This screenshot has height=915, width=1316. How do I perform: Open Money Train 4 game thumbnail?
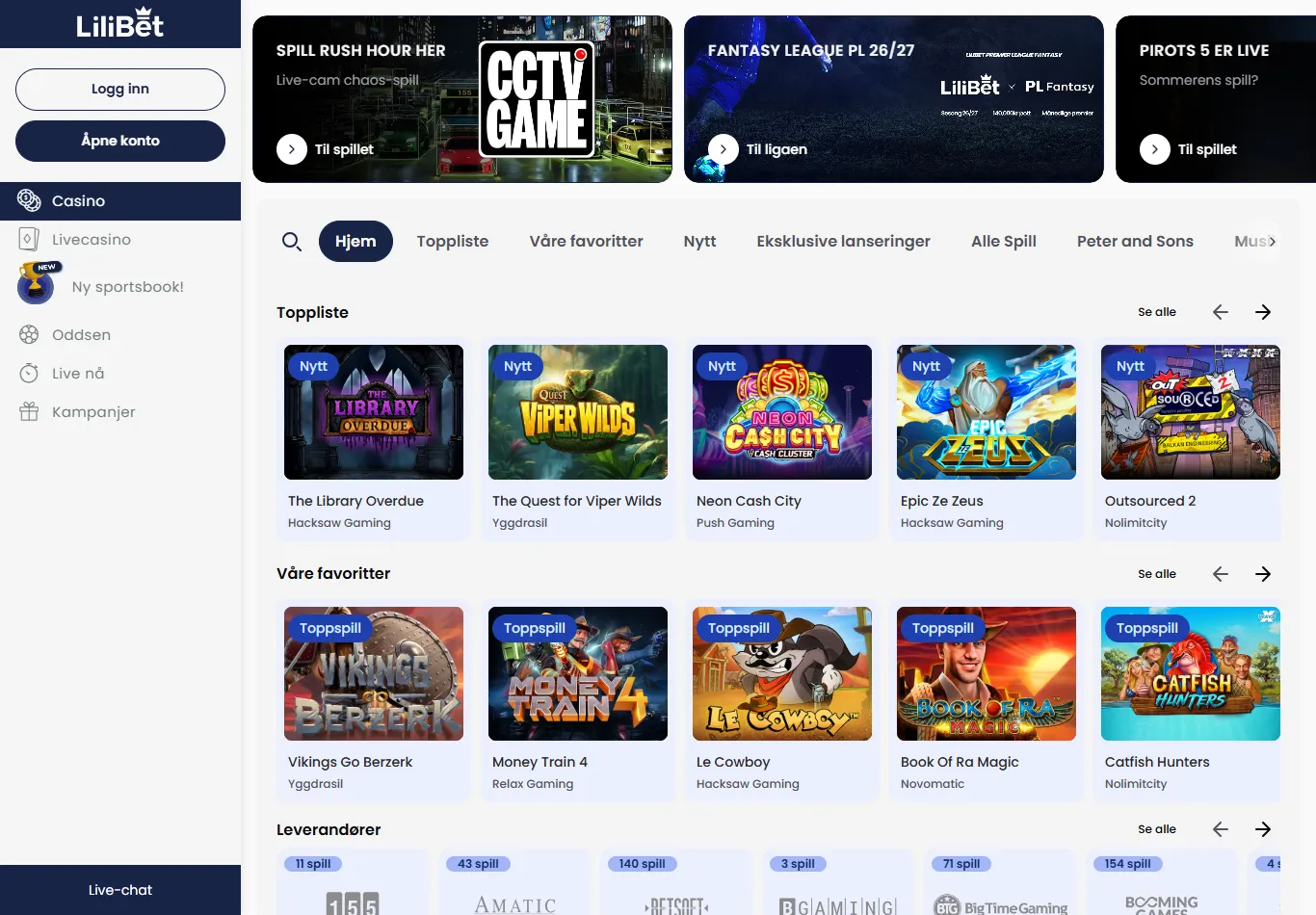(578, 673)
